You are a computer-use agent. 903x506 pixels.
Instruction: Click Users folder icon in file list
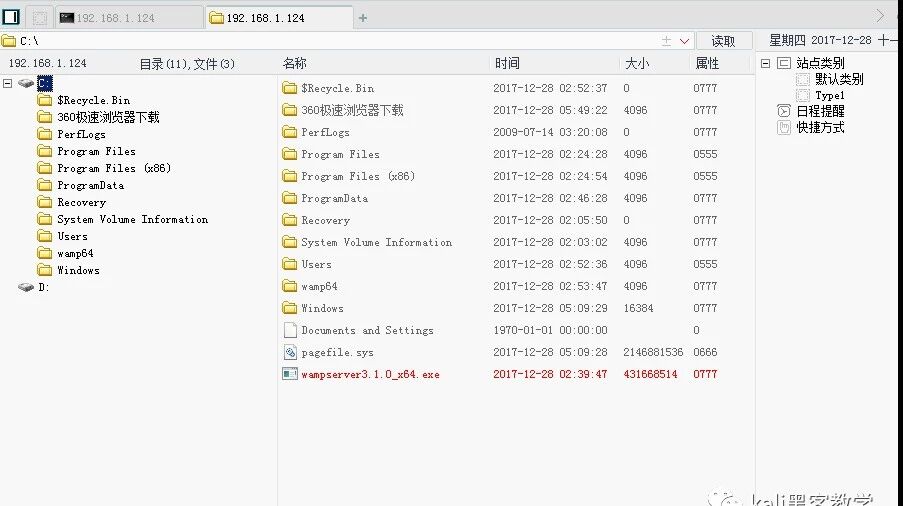(290, 264)
